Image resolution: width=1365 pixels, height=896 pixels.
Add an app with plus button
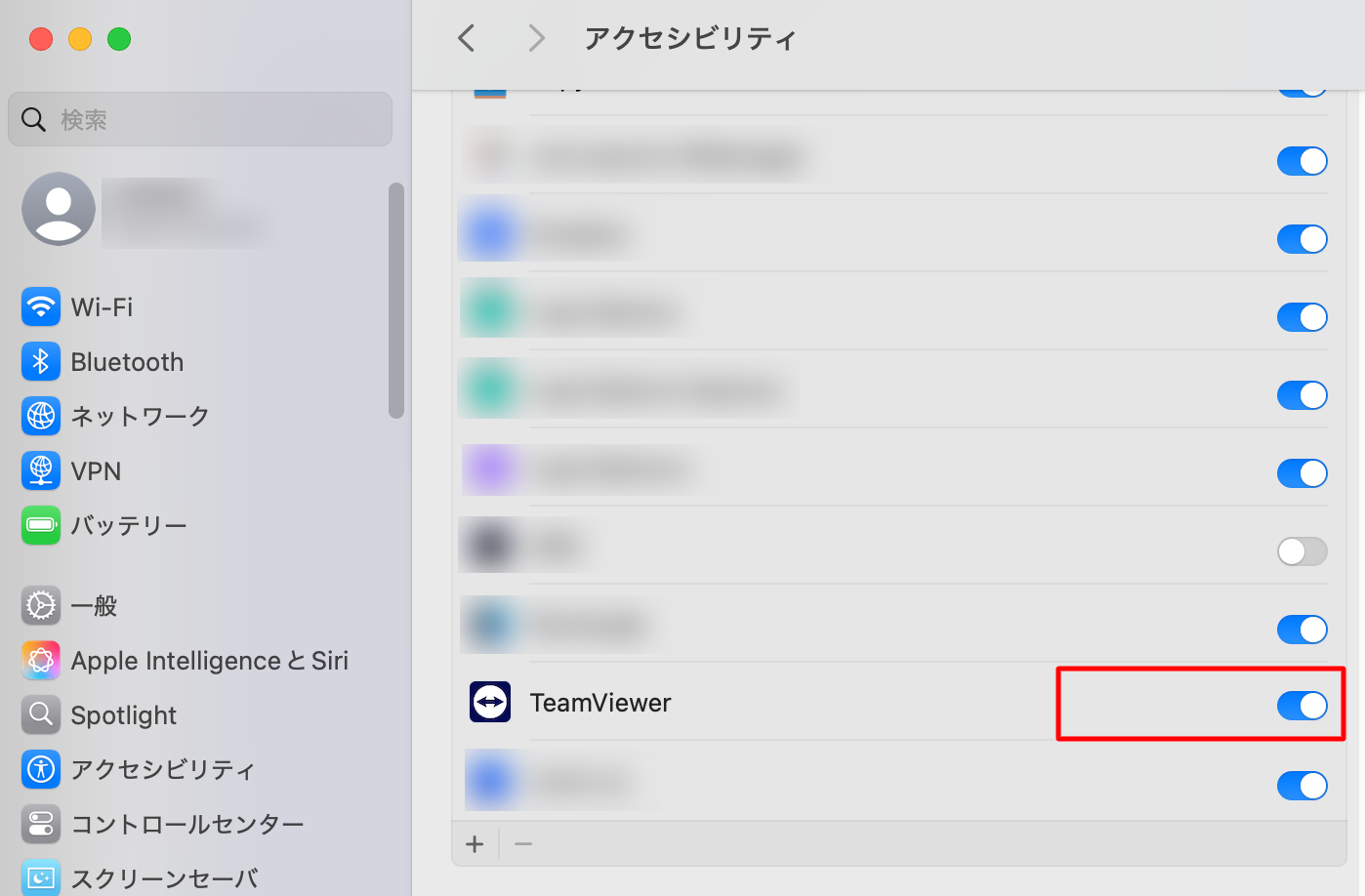(475, 844)
